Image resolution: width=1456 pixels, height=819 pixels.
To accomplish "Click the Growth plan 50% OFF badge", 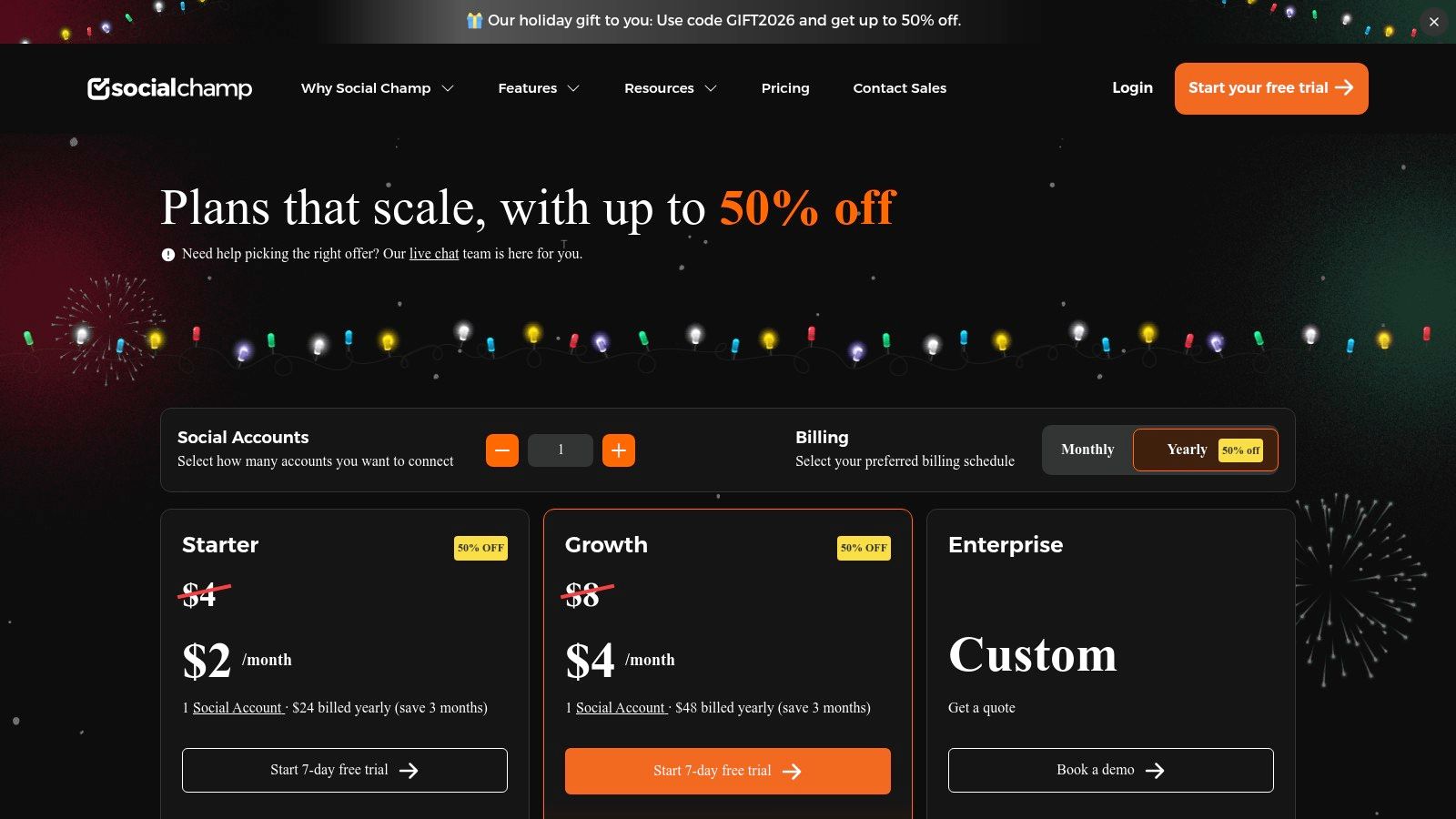I will click(x=864, y=548).
